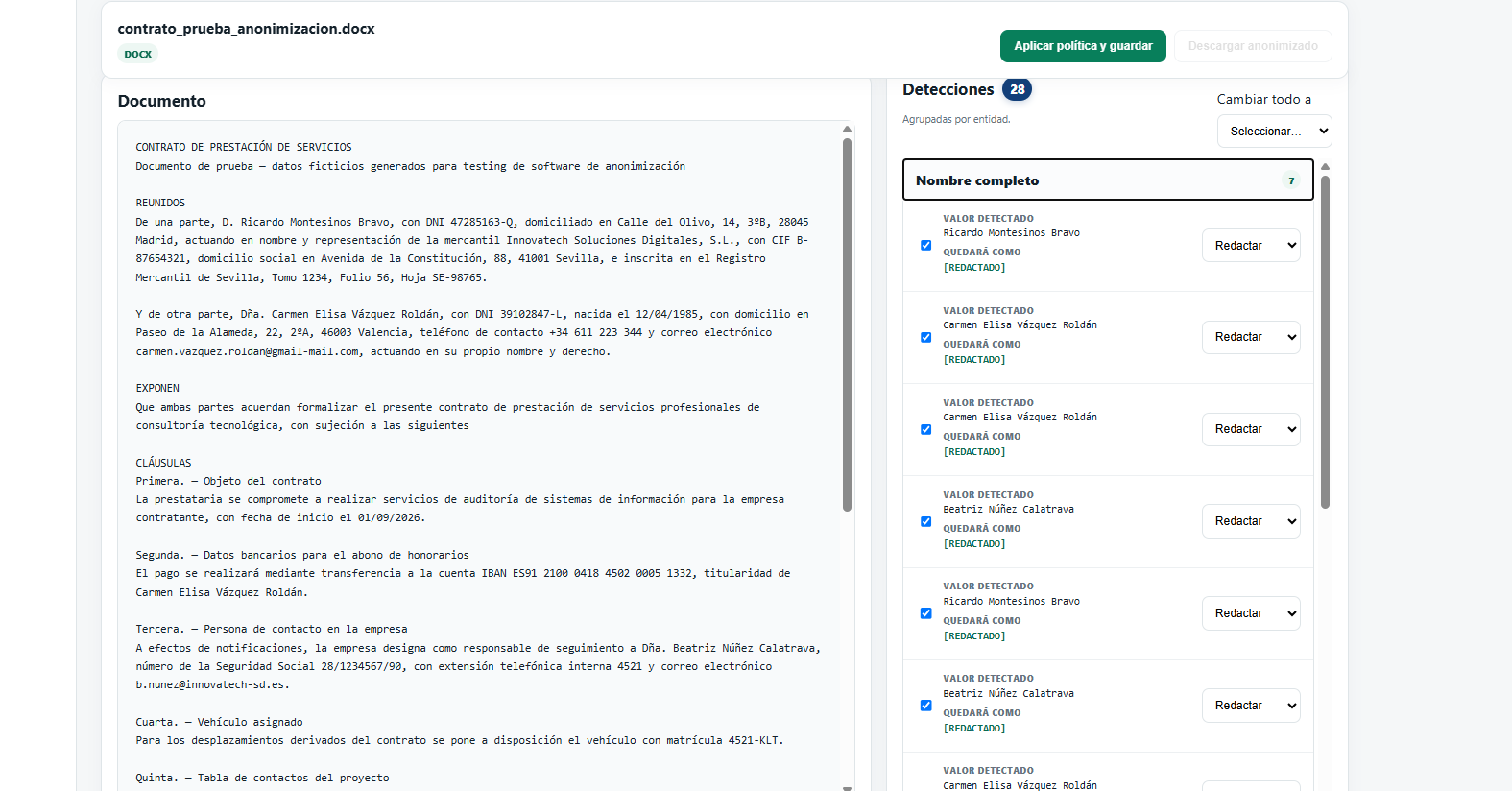Uncheck the second Carmen Elisa Vázquez Roldán detection
Screen dimensions: 1512x791
[x=926, y=430]
